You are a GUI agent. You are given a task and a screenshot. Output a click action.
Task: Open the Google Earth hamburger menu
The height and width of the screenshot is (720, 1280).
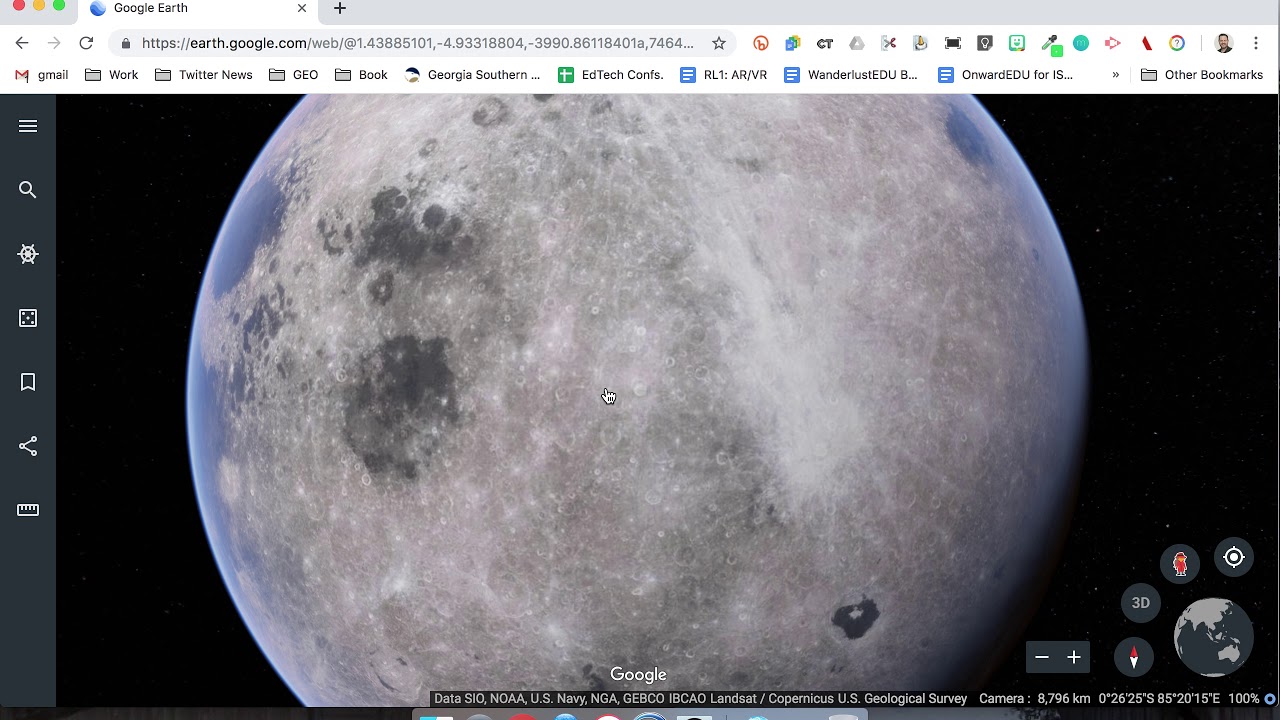[28, 126]
